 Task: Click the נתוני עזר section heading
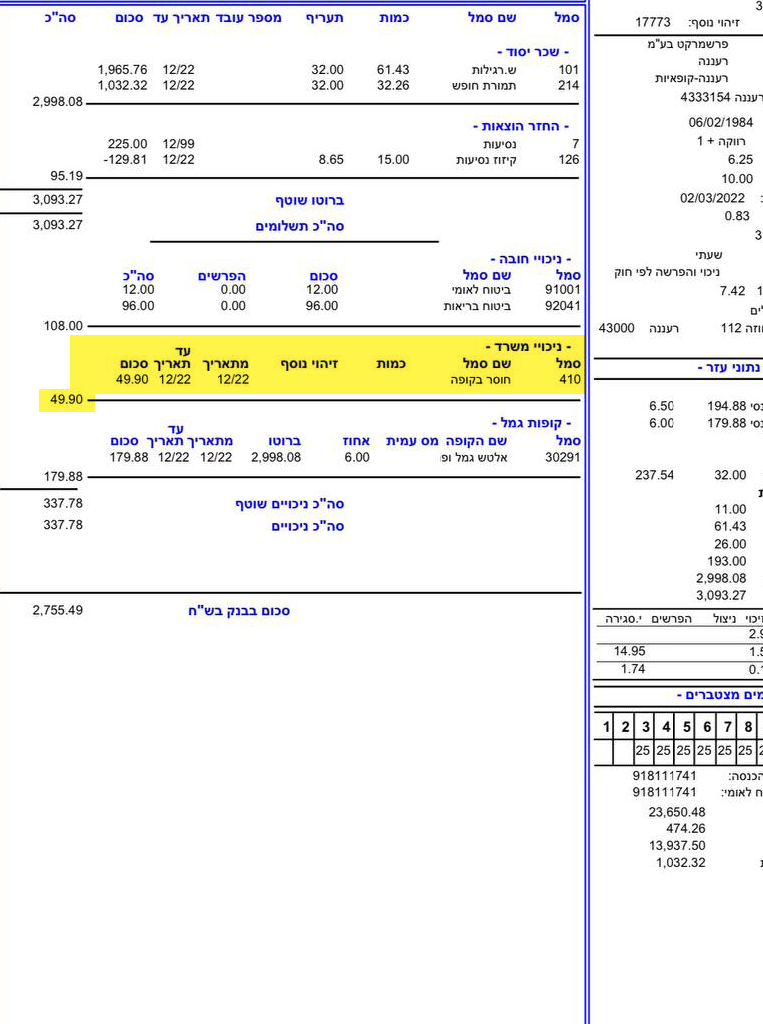730,368
